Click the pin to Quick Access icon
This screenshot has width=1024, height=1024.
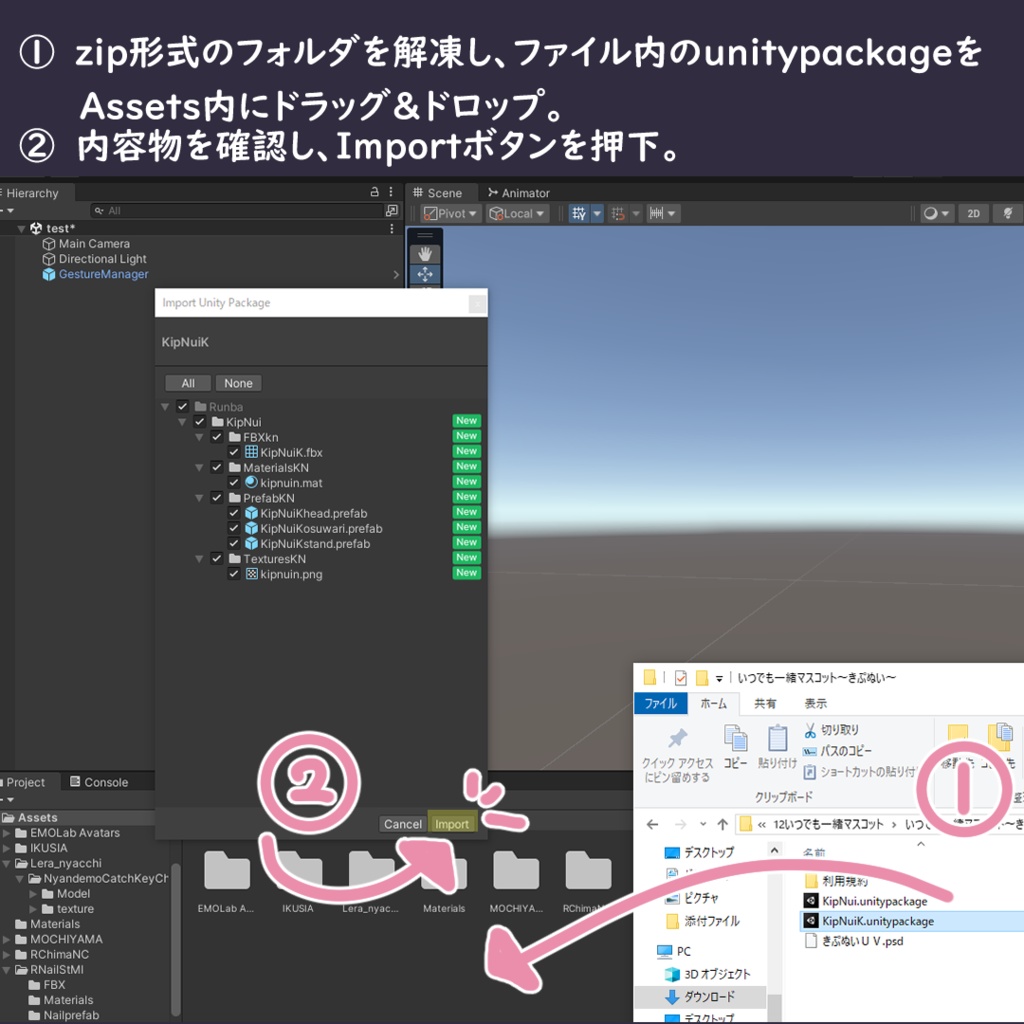click(x=677, y=739)
